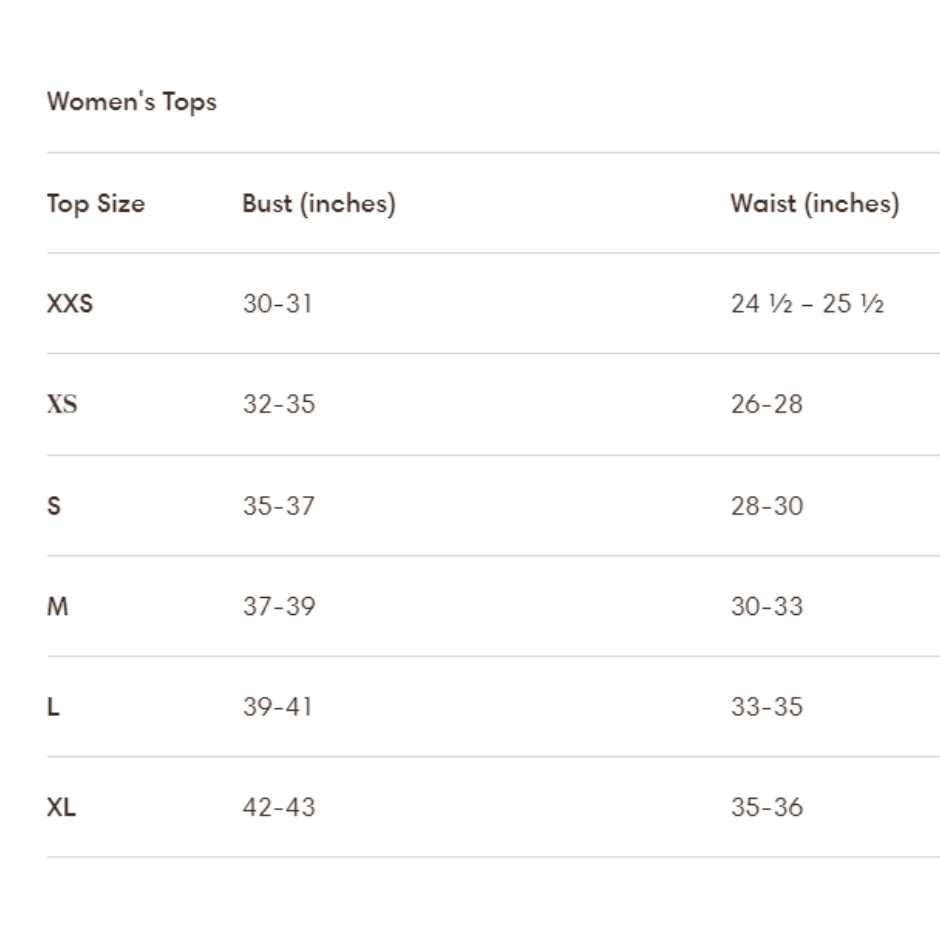Click the 39-41 bust measurement
The width and height of the screenshot is (940, 940).
coord(277,707)
